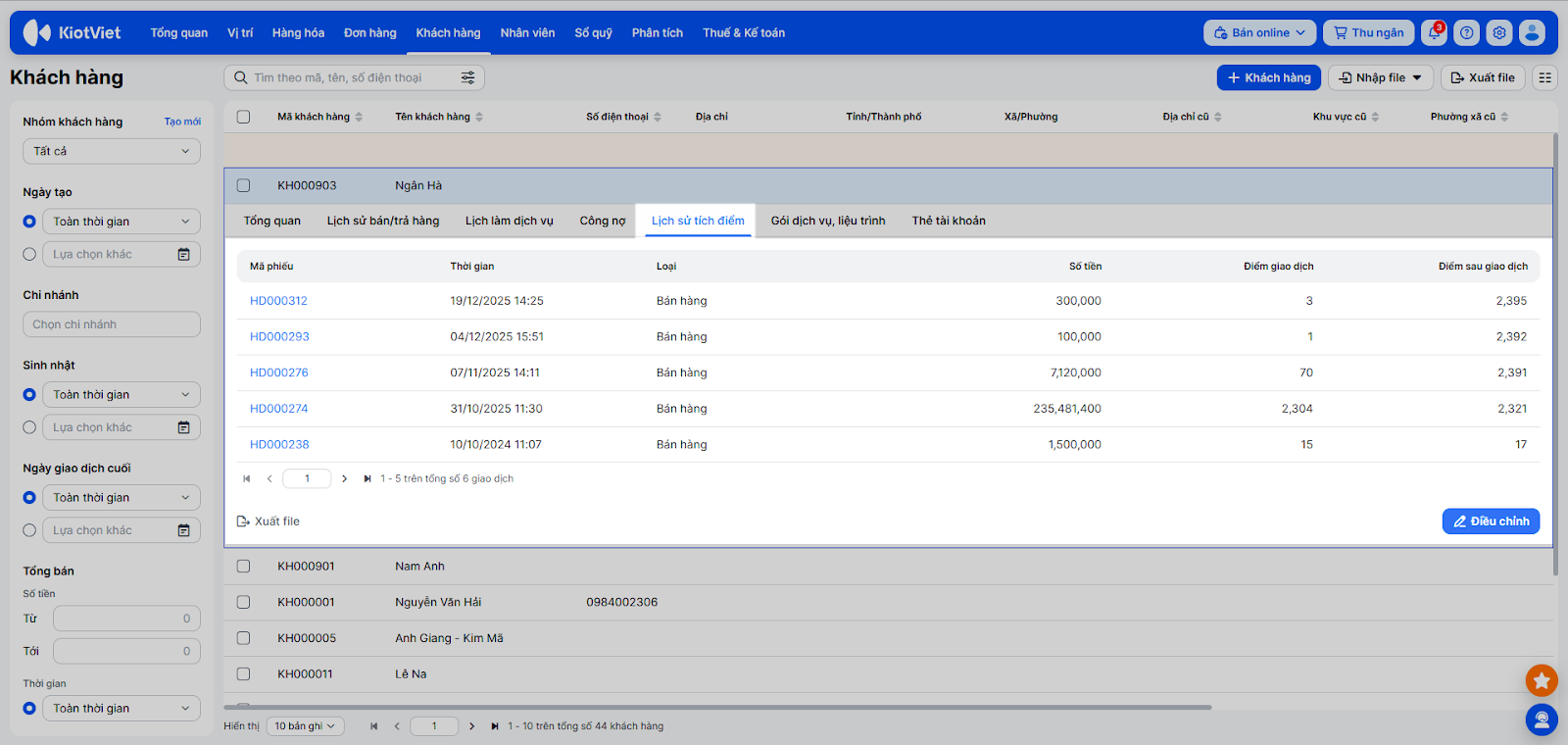Click the orange star floating icon
This screenshot has width=1568, height=745.
(1541, 680)
